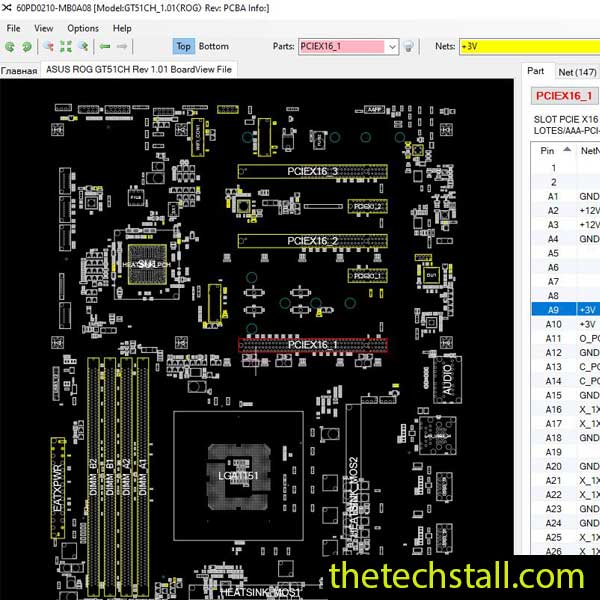Click the DIMM_B2 memory slot on board
600x600 pixels.
(93, 478)
